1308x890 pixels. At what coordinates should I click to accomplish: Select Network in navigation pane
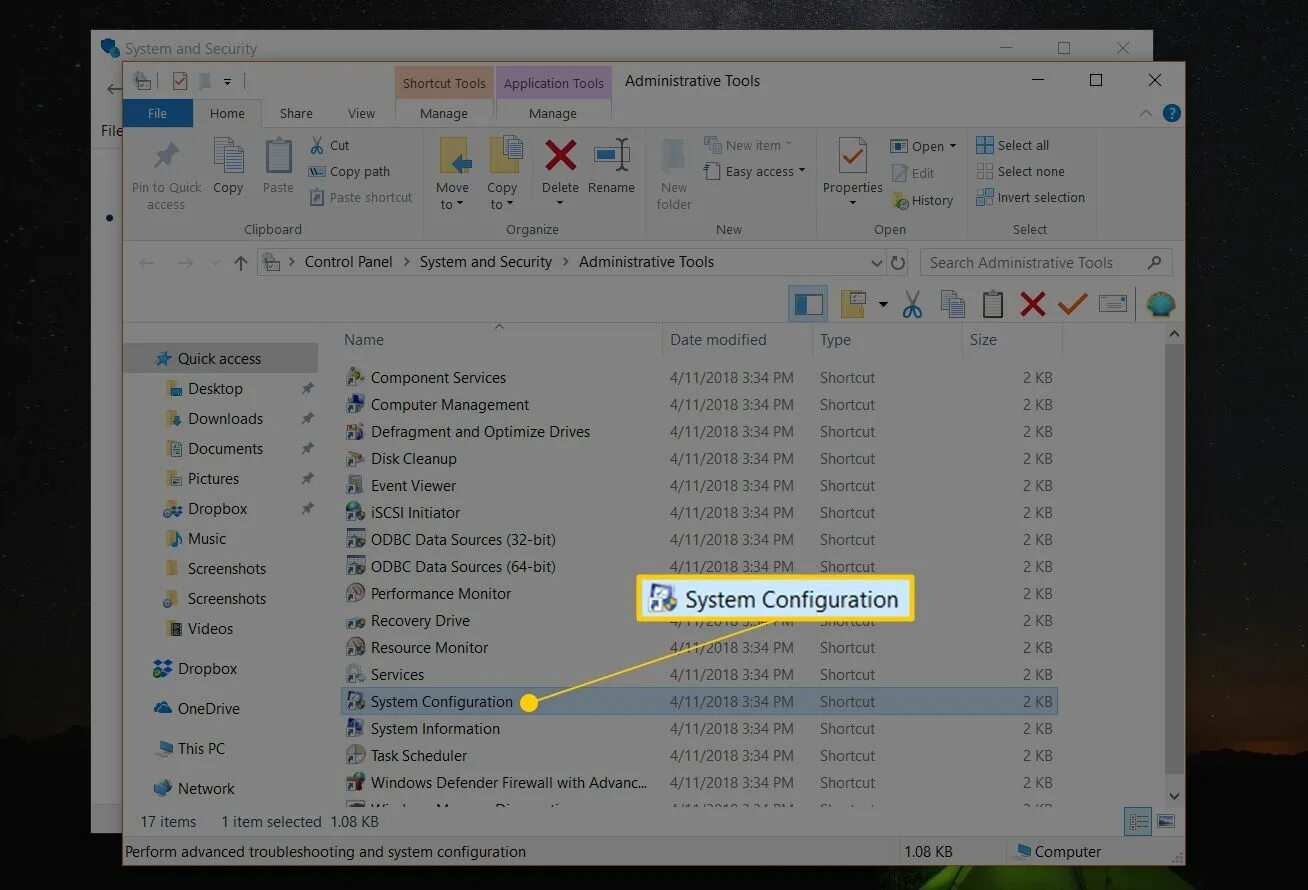coord(206,788)
